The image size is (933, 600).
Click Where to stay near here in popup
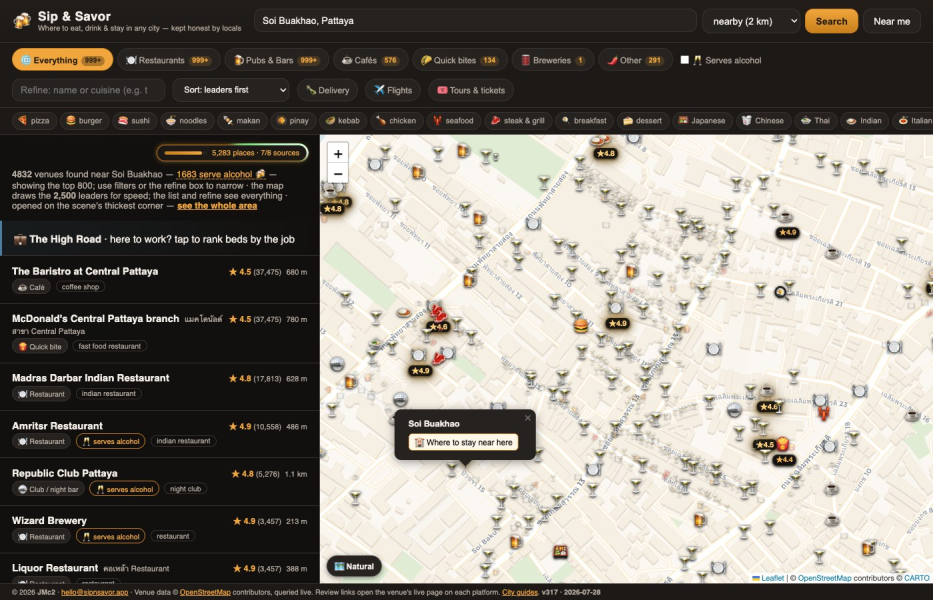click(464, 442)
